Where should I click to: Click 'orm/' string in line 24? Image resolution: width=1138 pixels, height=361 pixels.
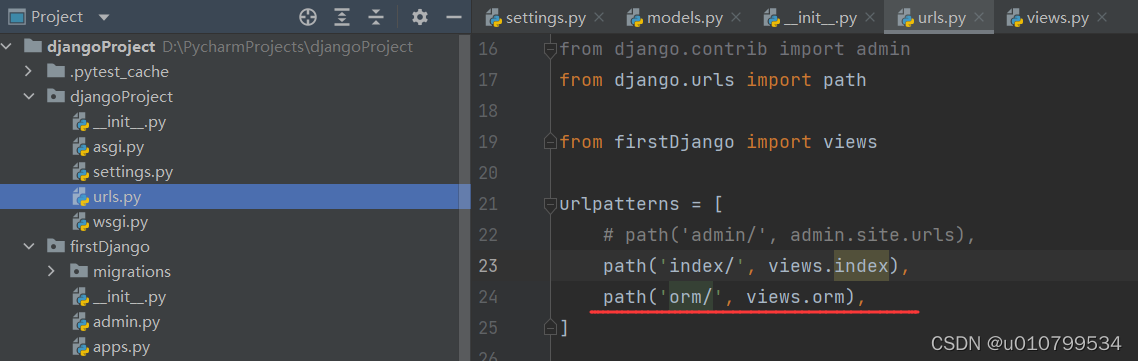pyautogui.click(x=692, y=297)
